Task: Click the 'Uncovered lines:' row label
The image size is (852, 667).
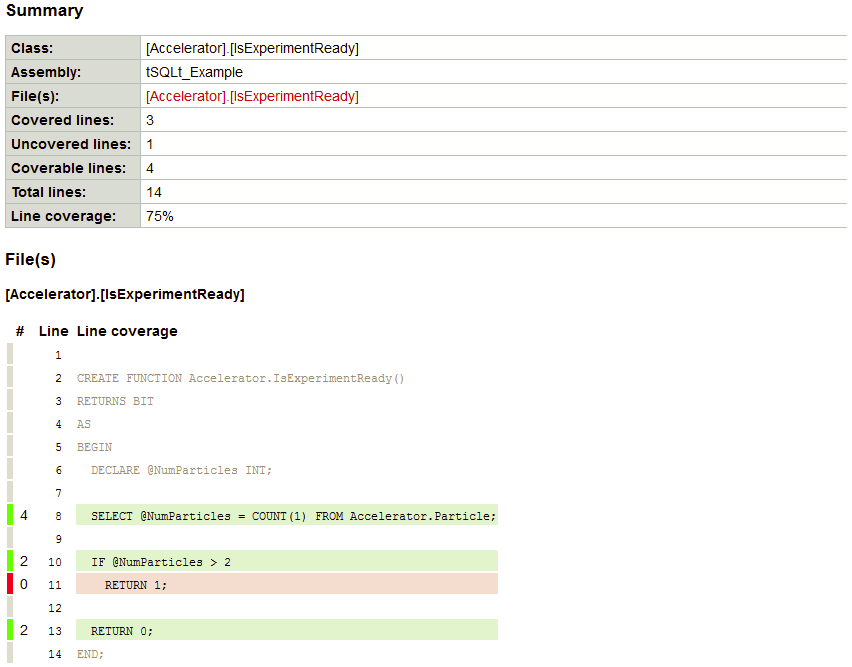Action: [70, 144]
